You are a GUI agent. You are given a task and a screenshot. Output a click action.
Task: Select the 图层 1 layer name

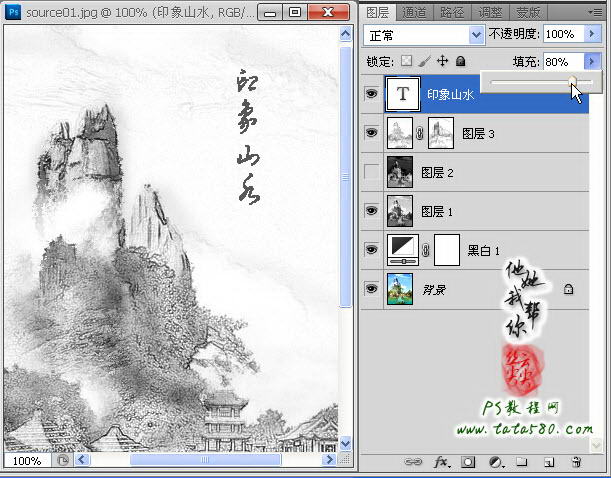pos(437,212)
